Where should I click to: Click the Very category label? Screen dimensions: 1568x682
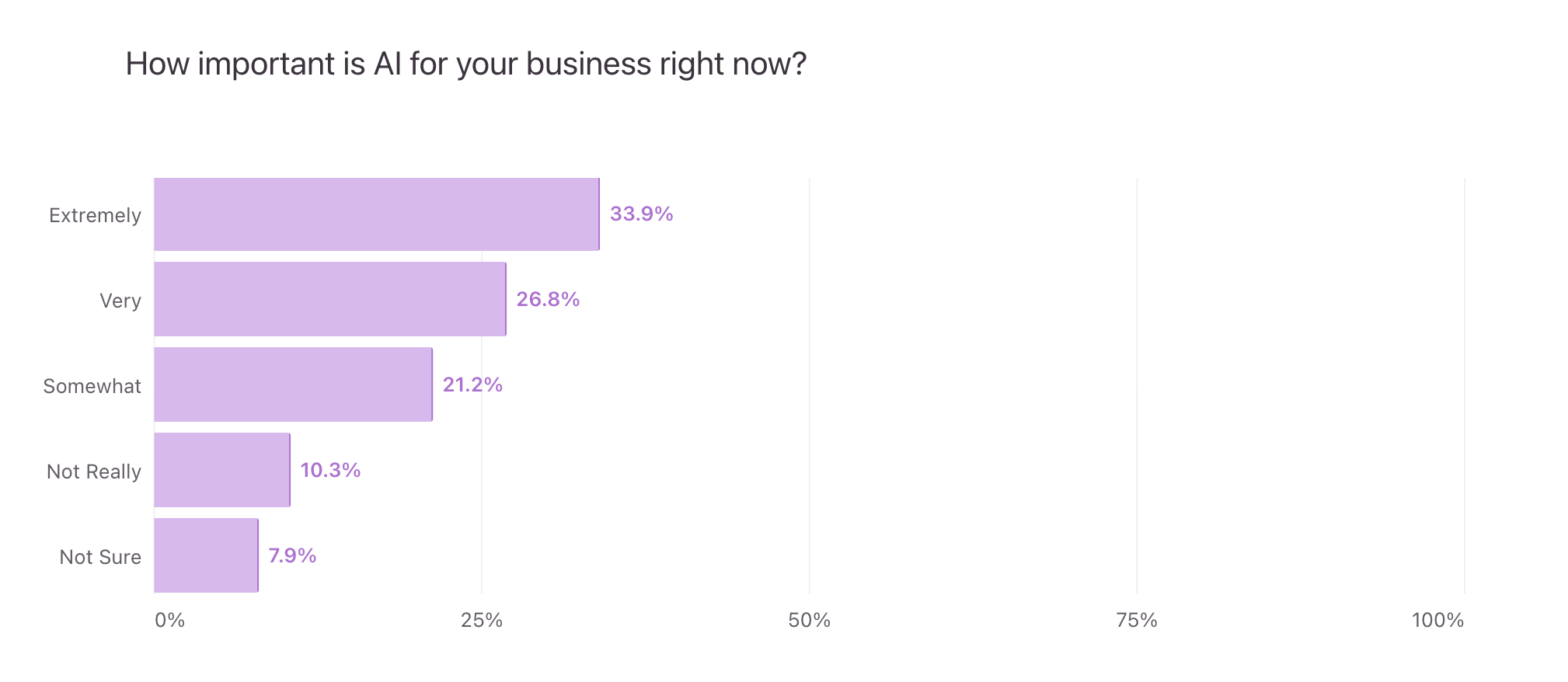[120, 301]
